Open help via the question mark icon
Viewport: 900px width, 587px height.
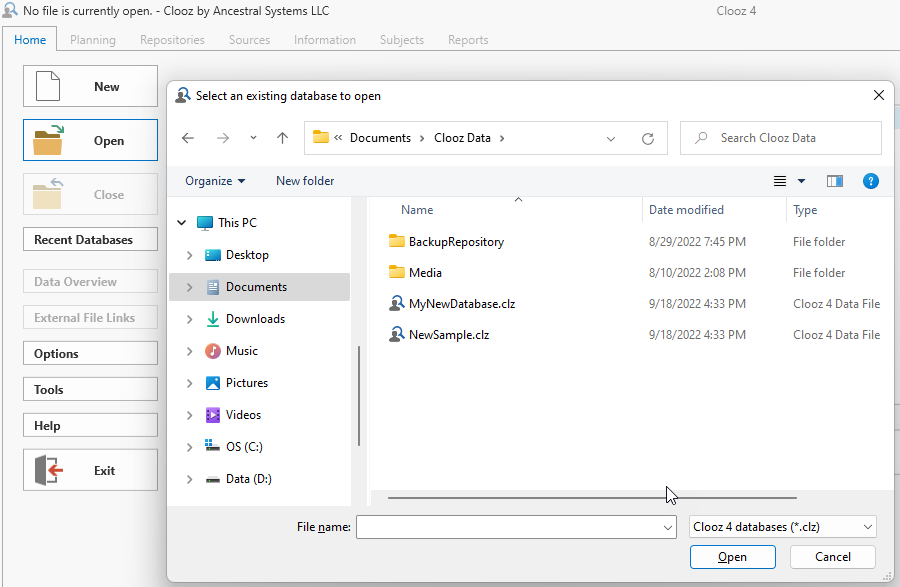coord(871,181)
